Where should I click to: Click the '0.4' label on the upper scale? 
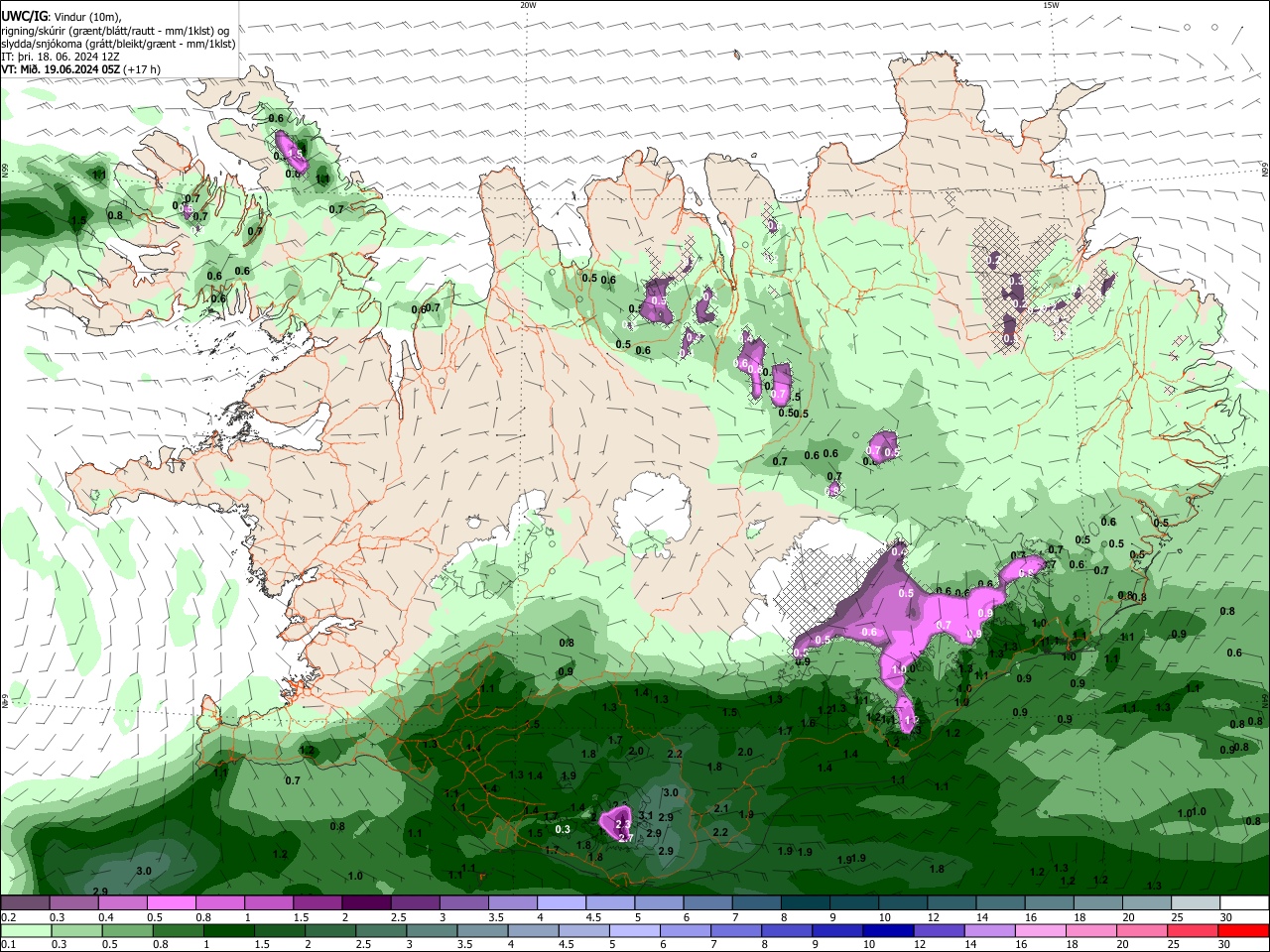click(x=106, y=917)
